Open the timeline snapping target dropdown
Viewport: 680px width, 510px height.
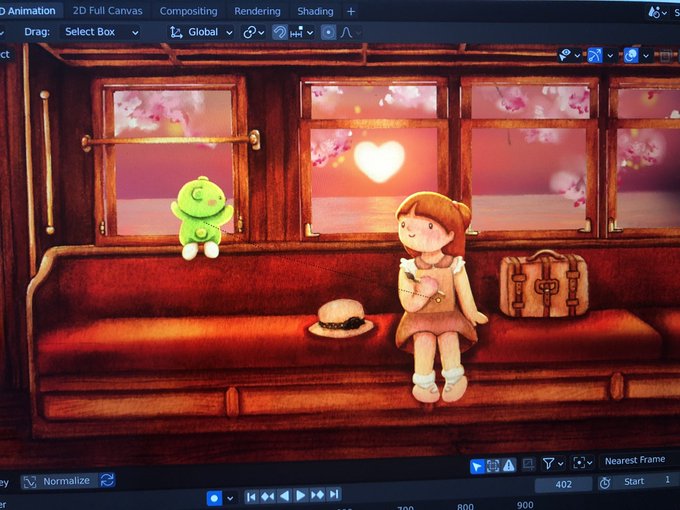pos(583,463)
